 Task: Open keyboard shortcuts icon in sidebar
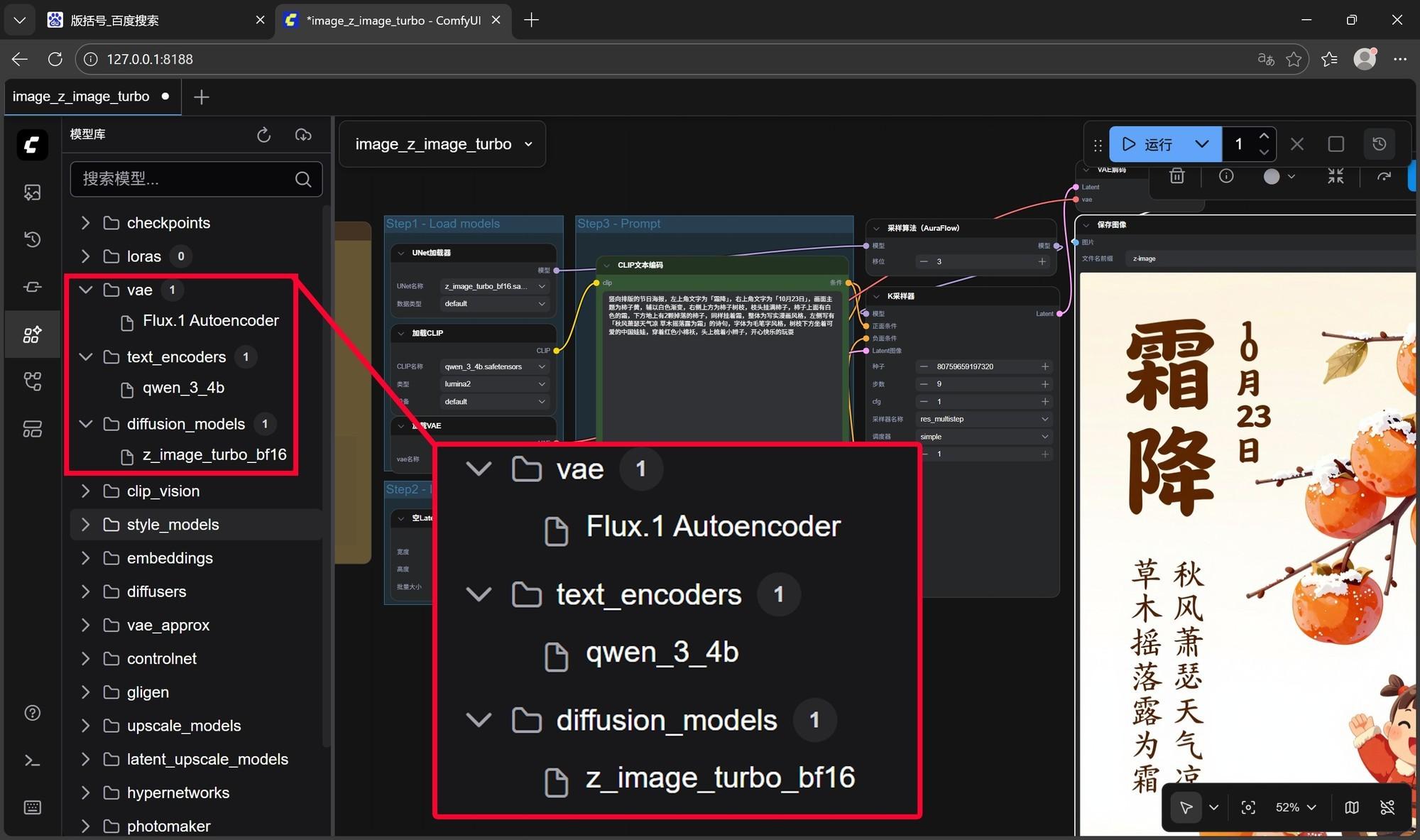point(33,807)
